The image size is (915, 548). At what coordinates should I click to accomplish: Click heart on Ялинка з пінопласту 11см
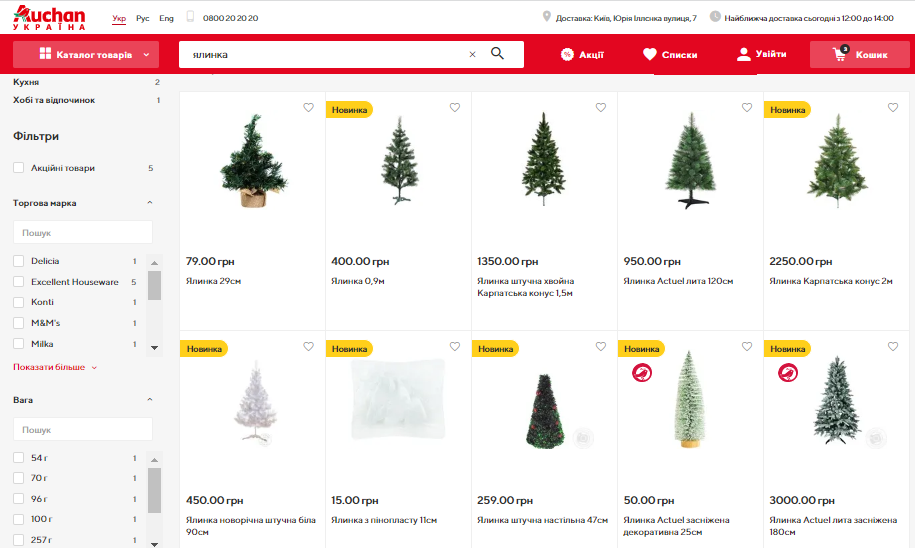pyautogui.click(x=455, y=347)
